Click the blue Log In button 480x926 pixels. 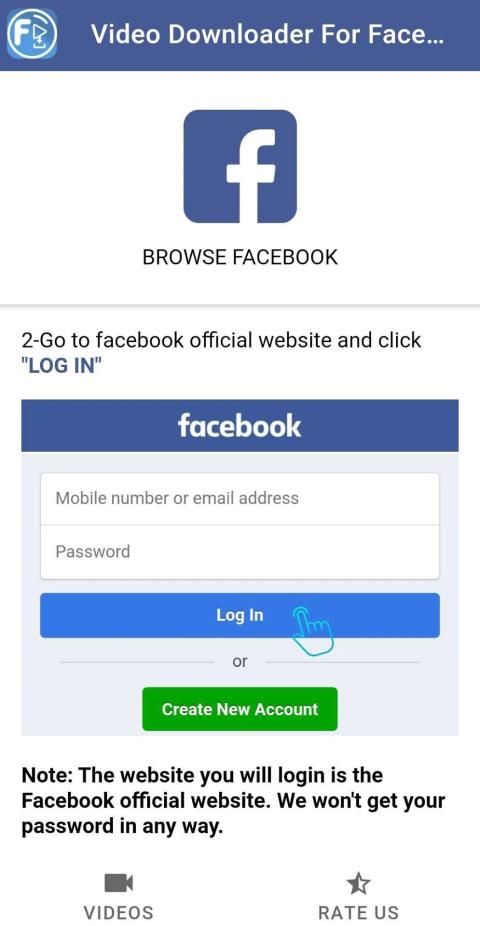[x=240, y=615]
